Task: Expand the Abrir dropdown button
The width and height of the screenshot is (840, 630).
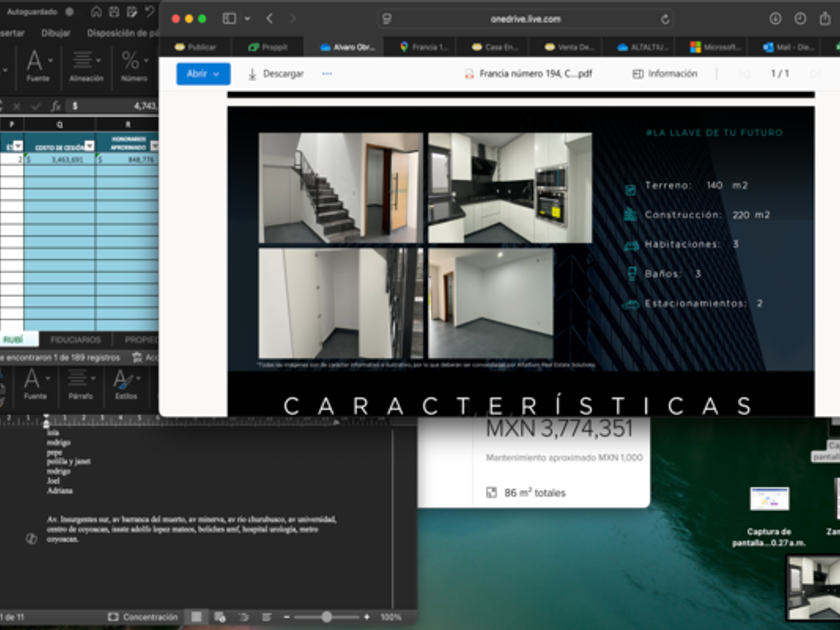Action: tap(203, 74)
